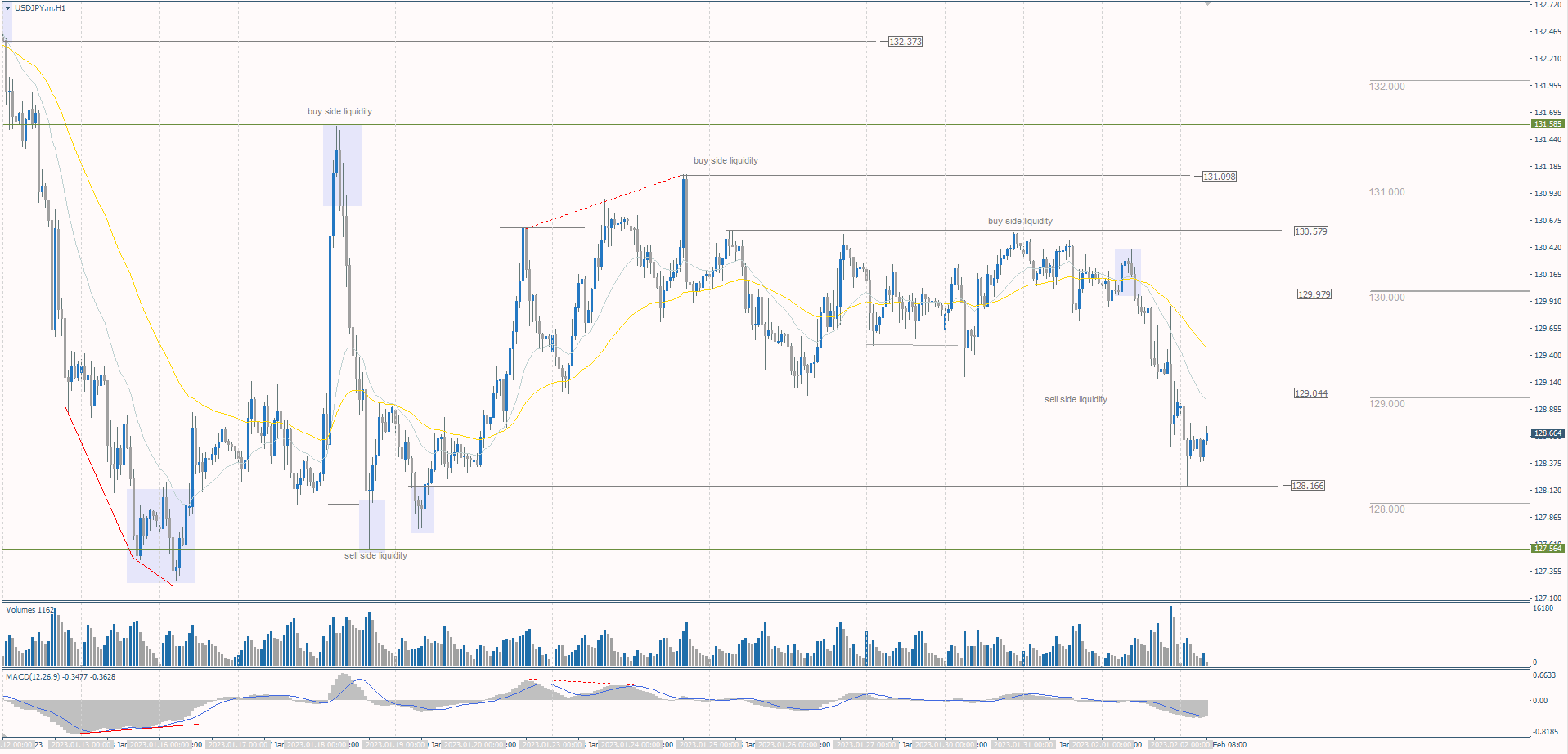Click the 127.100 value on the price axis
Screen dimensions: 1568x754
pos(1548,599)
